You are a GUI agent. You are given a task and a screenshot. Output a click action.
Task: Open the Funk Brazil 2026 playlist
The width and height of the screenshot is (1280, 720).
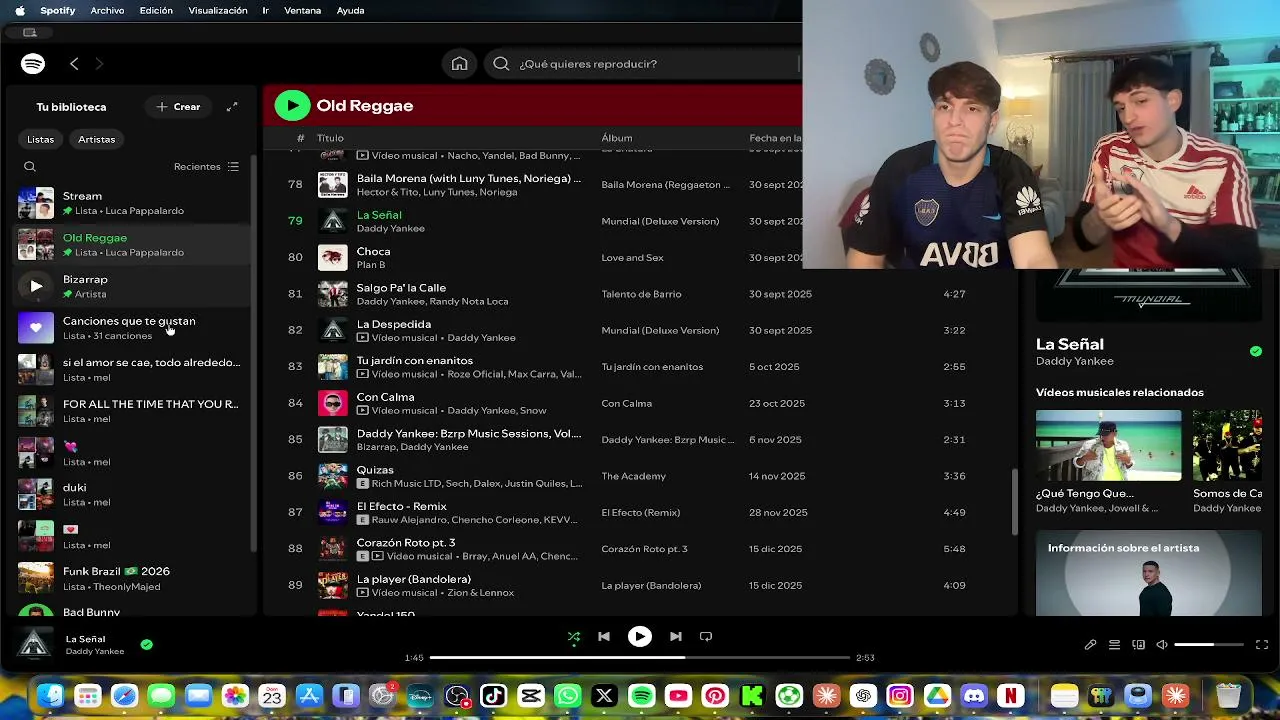(130, 578)
